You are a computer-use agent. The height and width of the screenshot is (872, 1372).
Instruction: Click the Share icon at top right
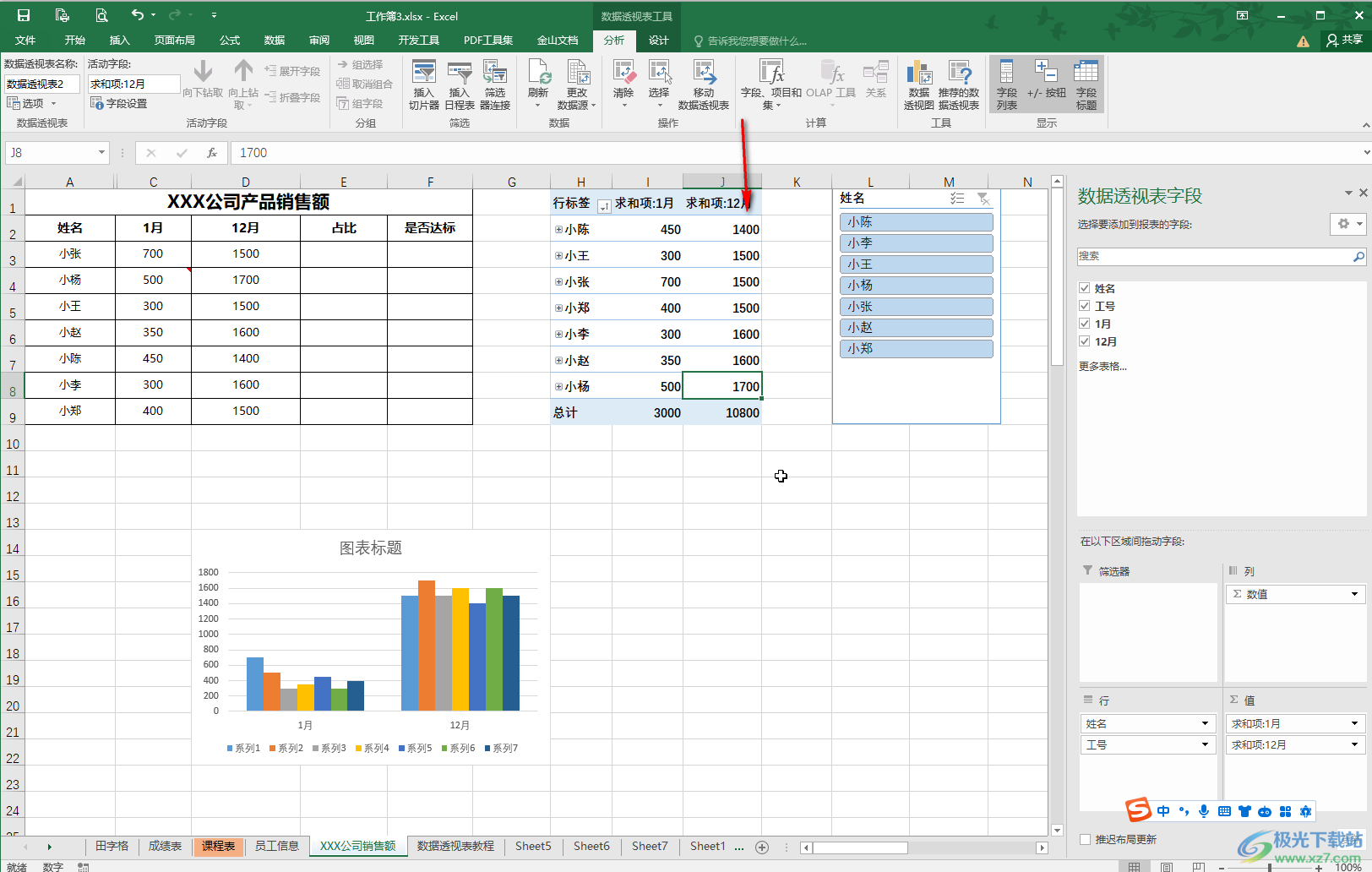(1344, 40)
